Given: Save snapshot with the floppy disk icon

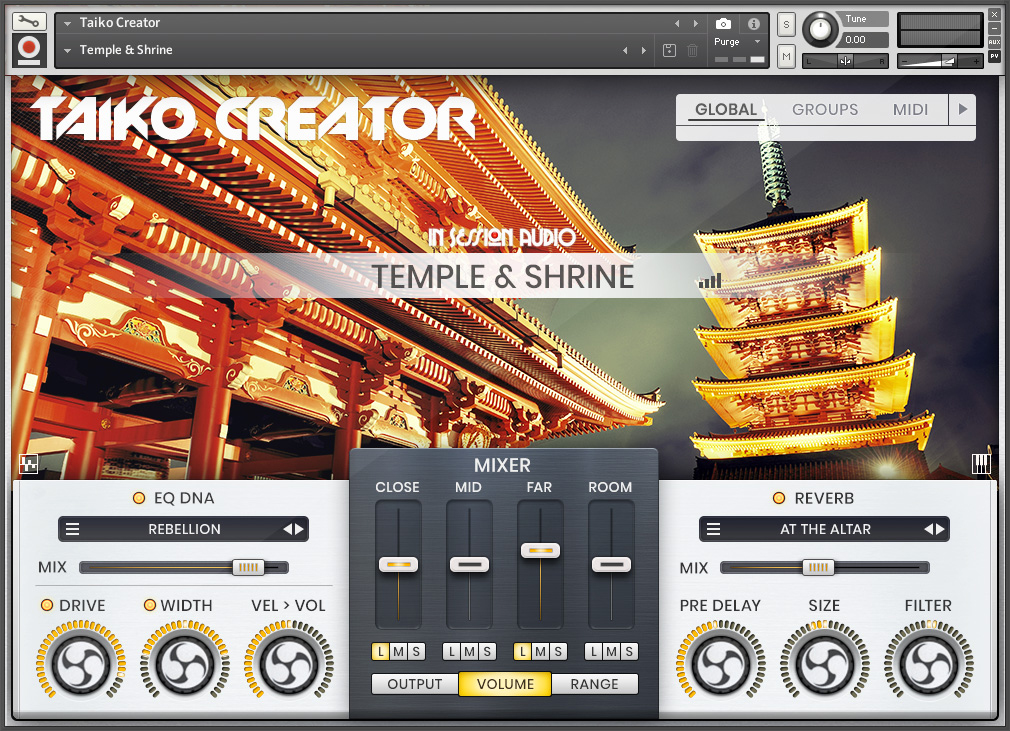Looking at the screenshot, I should 669,50.
